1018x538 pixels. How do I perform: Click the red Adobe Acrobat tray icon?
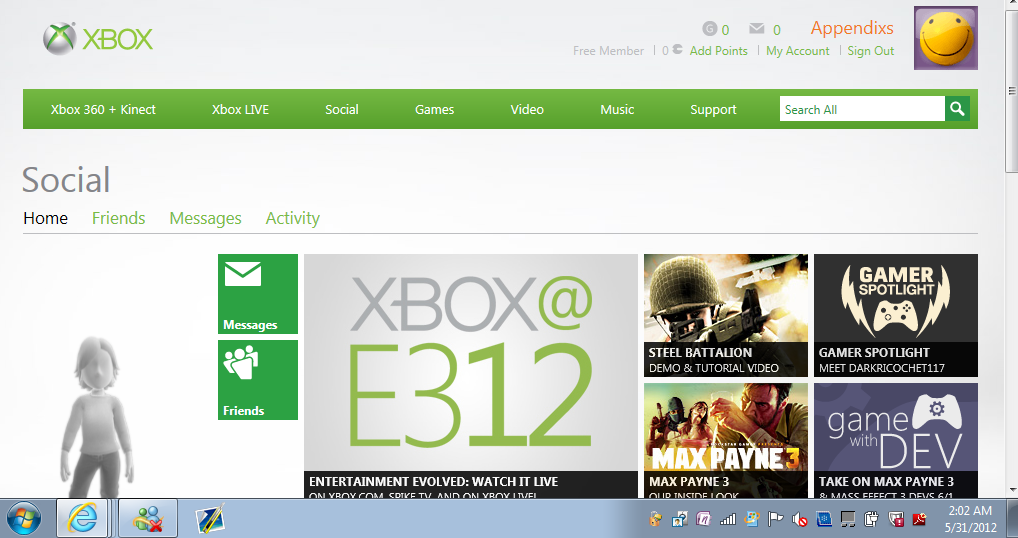920,519
